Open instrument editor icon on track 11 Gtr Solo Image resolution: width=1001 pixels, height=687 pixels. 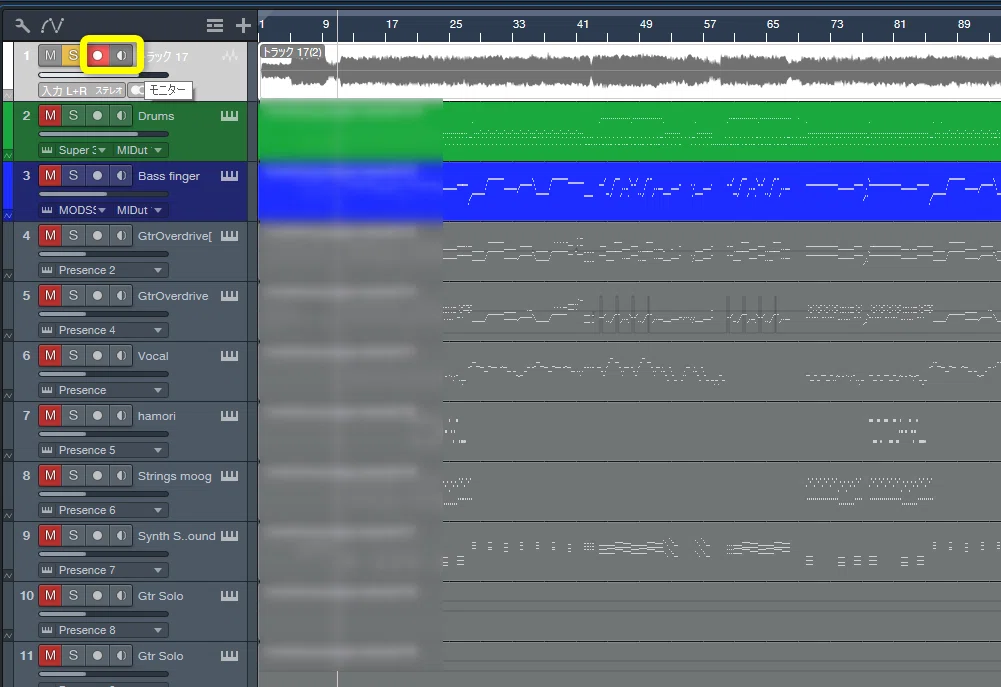pos(229,656)
